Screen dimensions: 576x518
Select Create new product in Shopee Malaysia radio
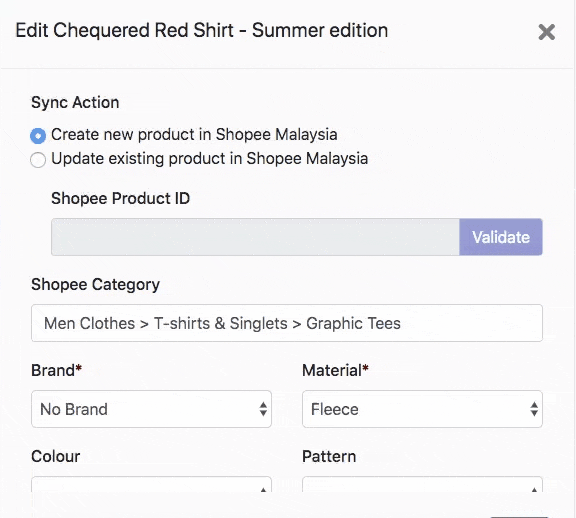[38, 136]
